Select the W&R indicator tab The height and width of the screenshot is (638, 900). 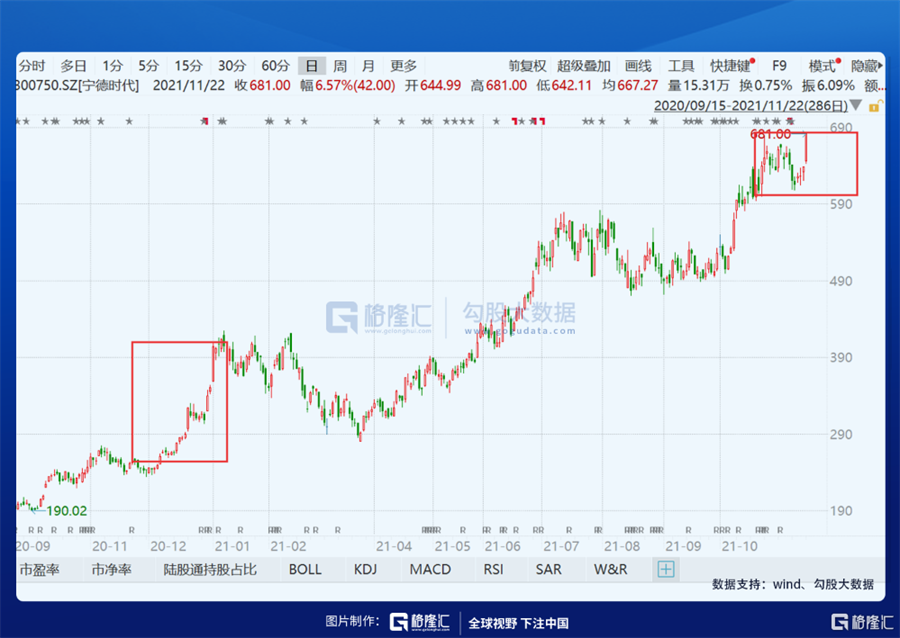pos(610,570)
